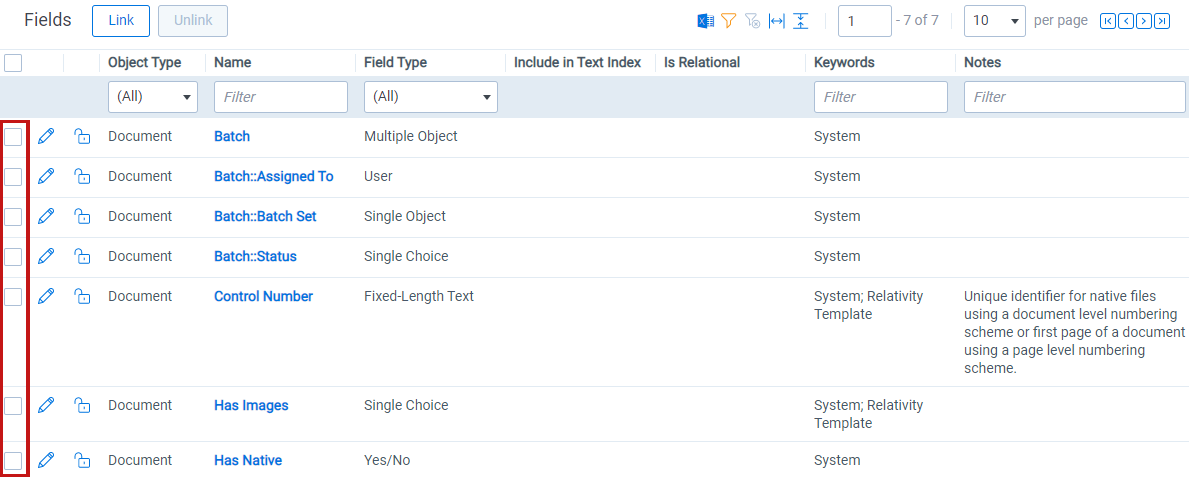Click the Unlink button
Image resolution: width=1189 pixels, height=477 pixels.
pos(193,21)
